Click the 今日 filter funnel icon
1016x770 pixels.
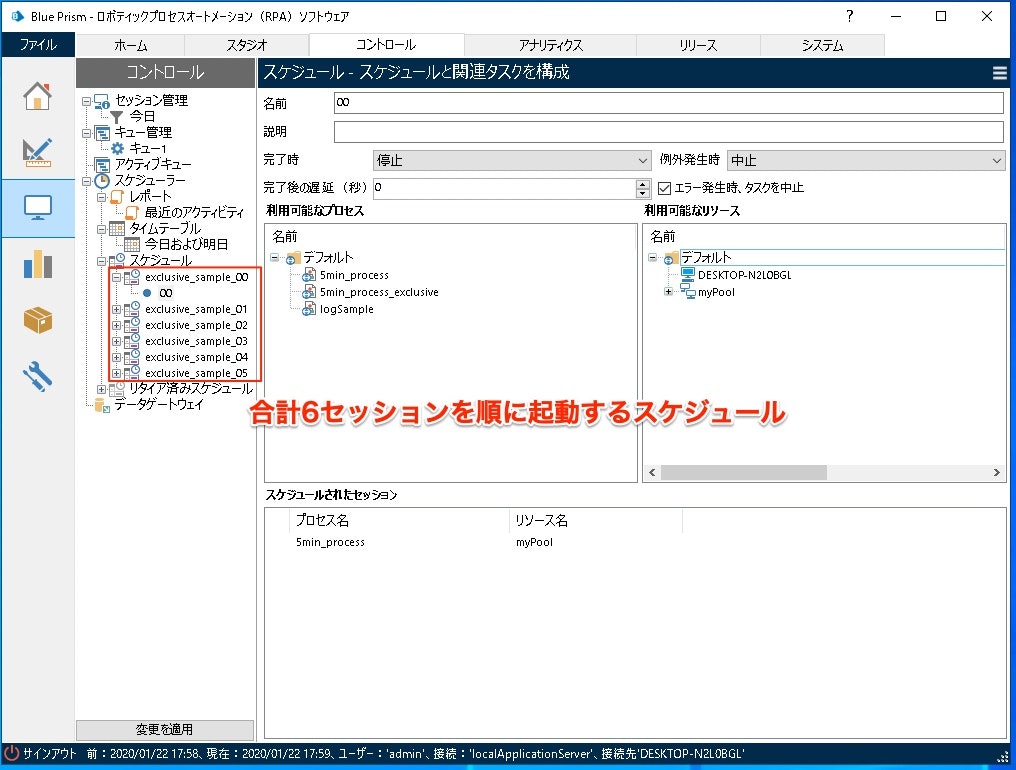tap(117, 117)
